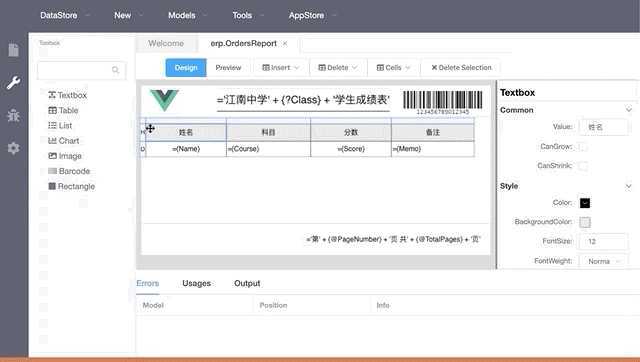
Task: Select the ={Memo} cell
Action: click(433, 149)
